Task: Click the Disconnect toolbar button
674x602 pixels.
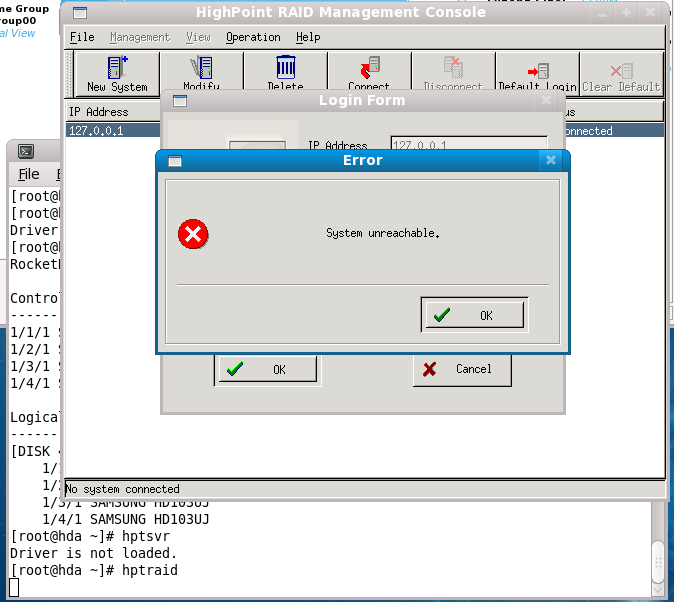Action: pyautogui.click(x=453, y=71)
